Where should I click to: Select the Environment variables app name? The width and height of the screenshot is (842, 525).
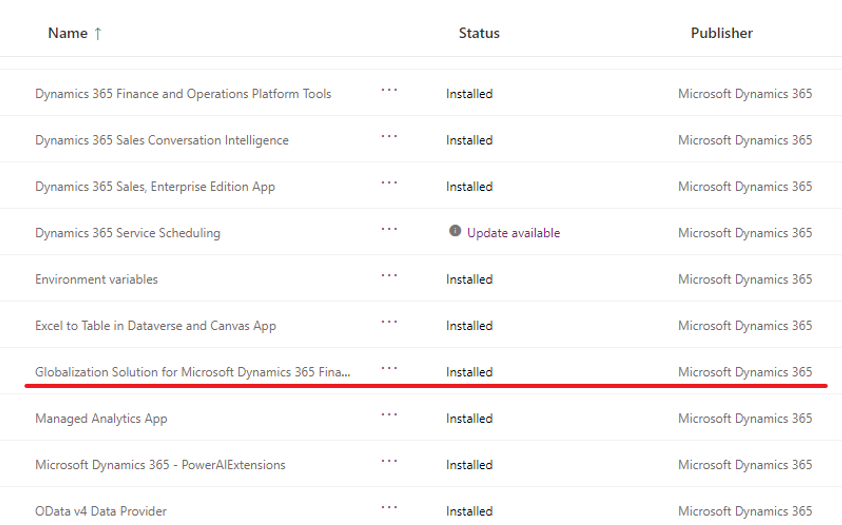click(x=97, y=279)
